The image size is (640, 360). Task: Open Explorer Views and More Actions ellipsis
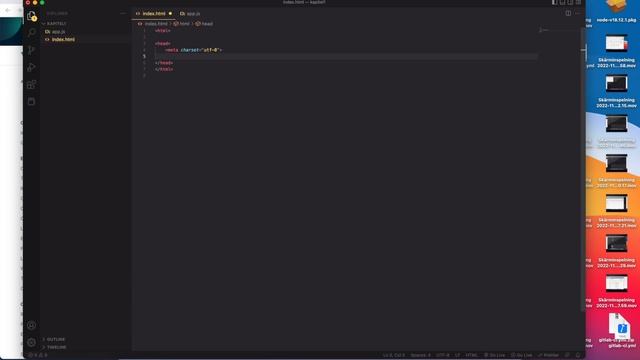coord(123,13)
